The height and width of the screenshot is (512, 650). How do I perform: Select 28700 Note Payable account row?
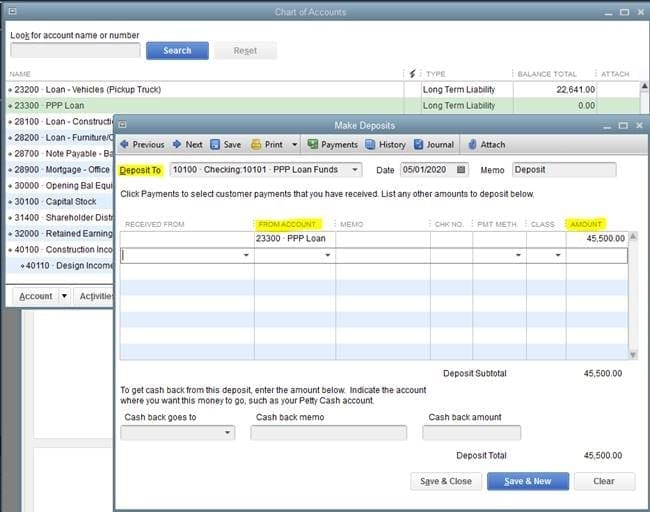[x=60, y=153]
